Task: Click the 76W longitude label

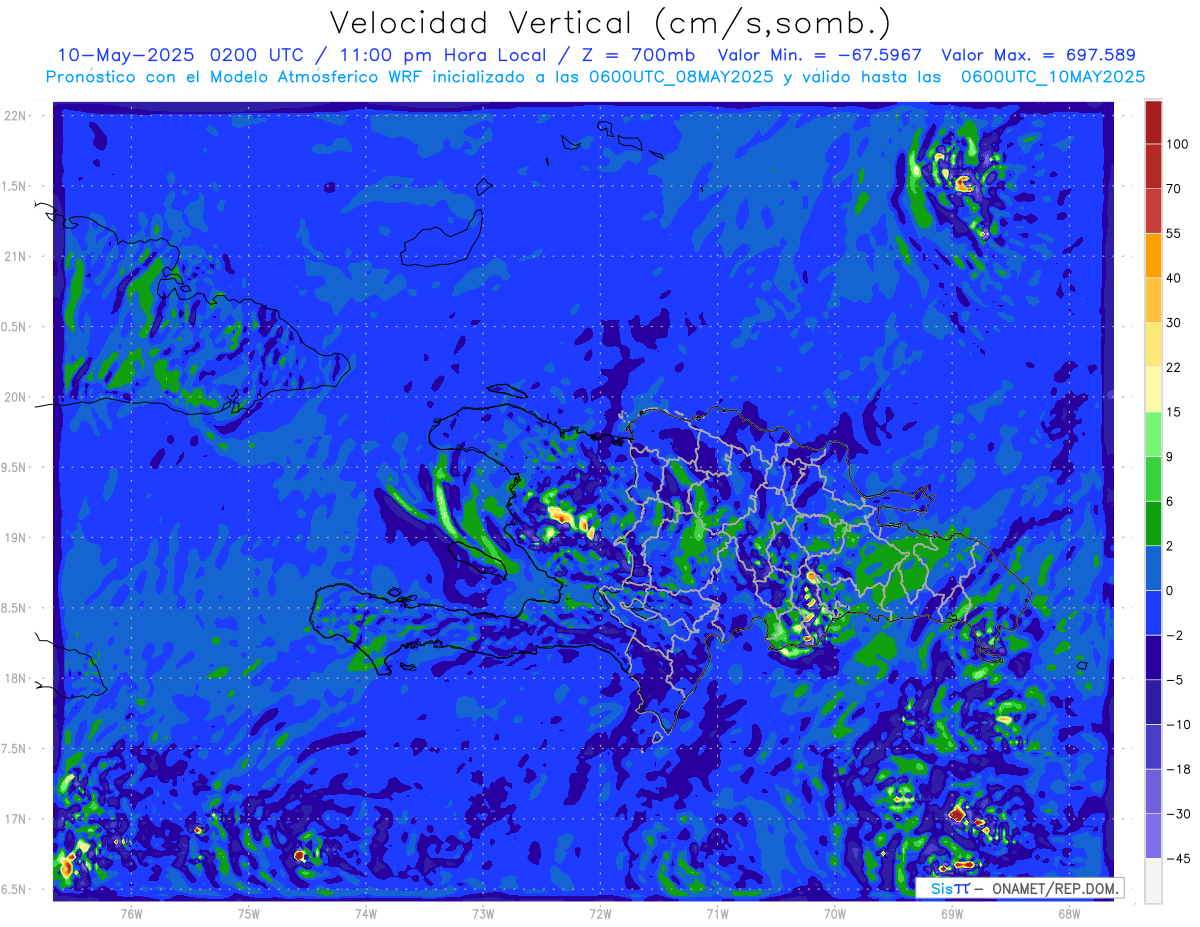Action: [x=131, y=913]
